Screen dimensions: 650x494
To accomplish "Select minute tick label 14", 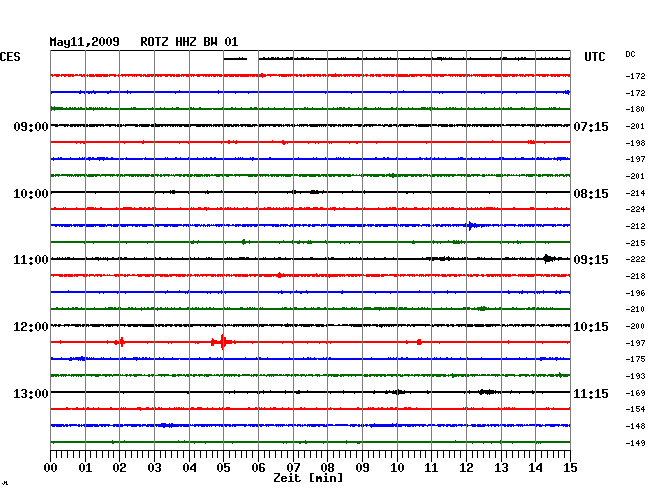I will 535,468.
